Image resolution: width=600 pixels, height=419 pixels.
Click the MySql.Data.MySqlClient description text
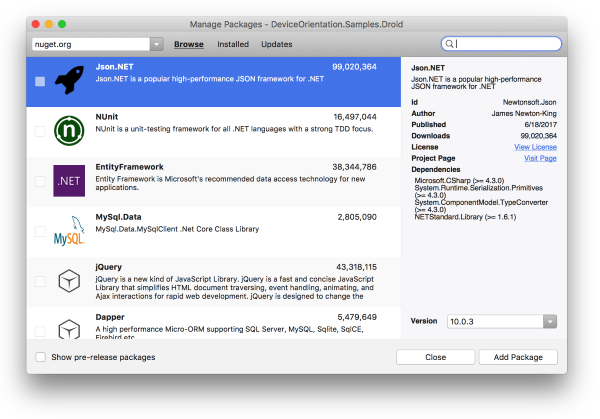[177, 229]
